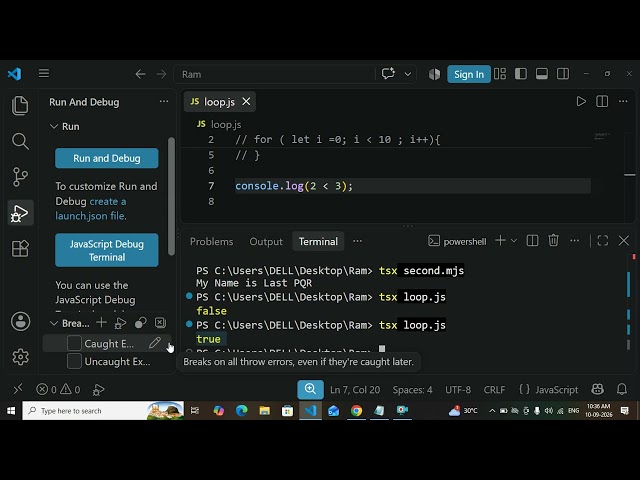
Task: Select the Terminal tab
Action: click(318, 242)
